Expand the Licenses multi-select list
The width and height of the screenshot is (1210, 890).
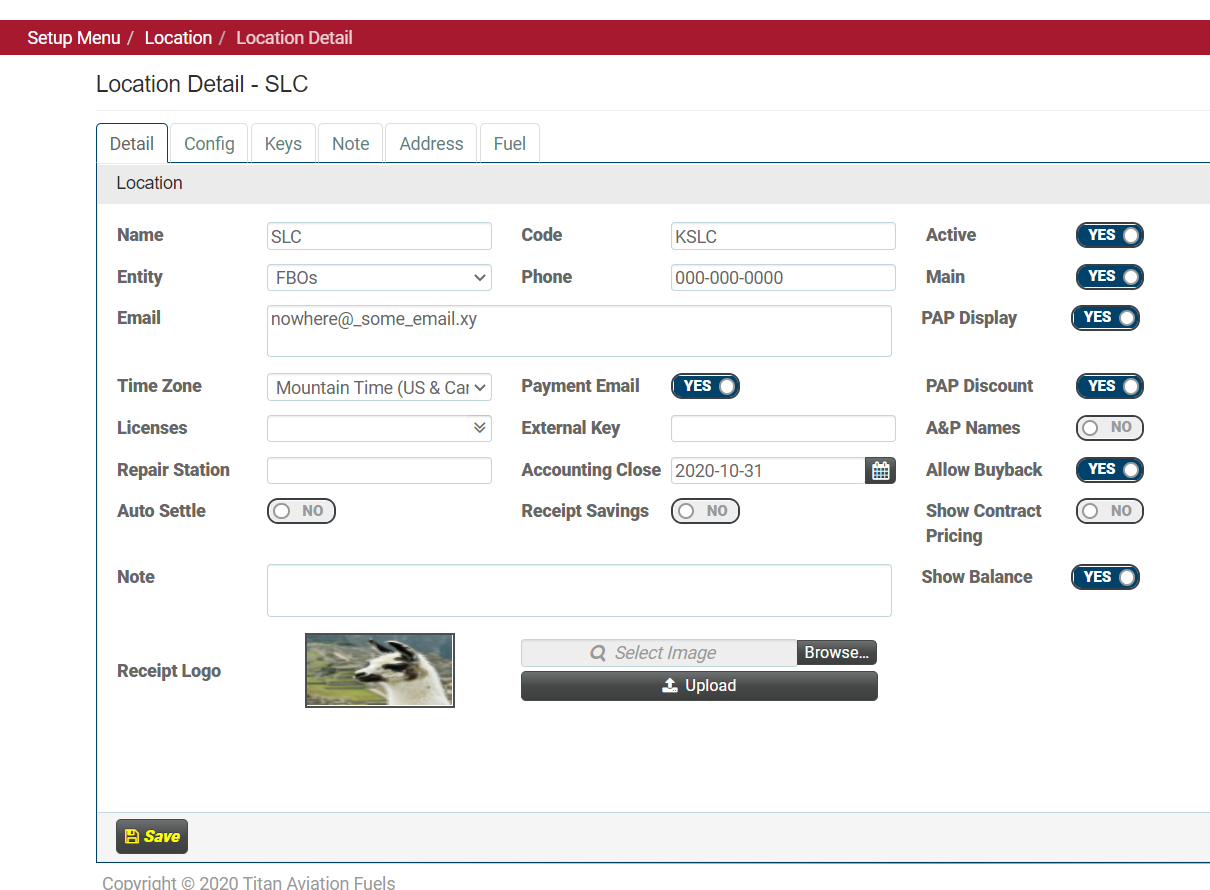379,428
